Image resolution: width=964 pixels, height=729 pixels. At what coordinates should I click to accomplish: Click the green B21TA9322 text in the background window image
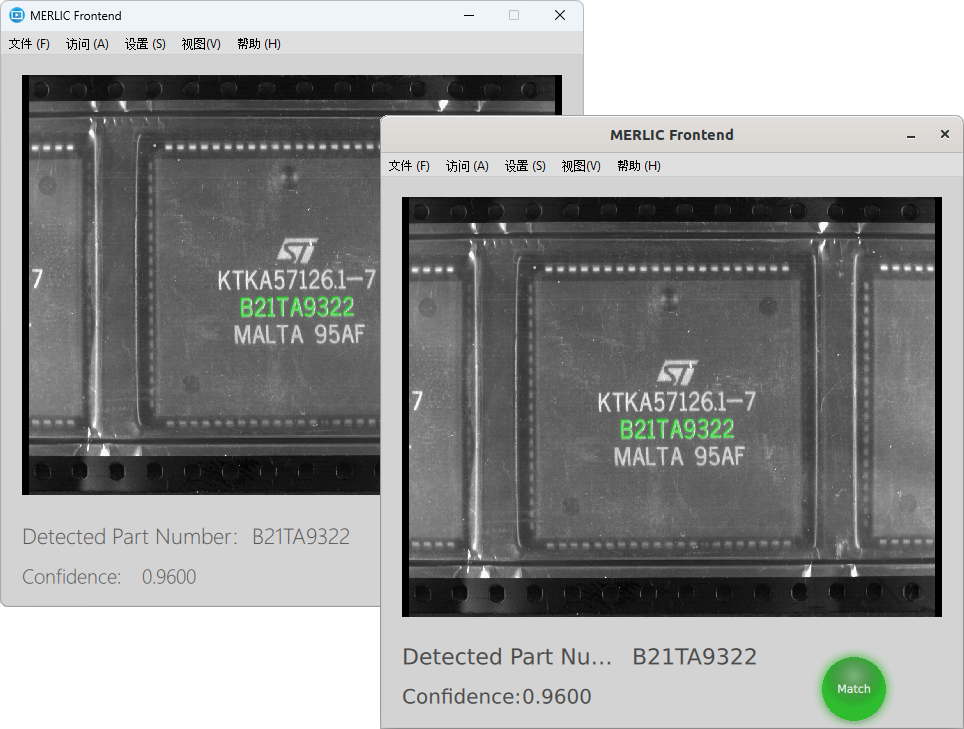coord(296,309)
